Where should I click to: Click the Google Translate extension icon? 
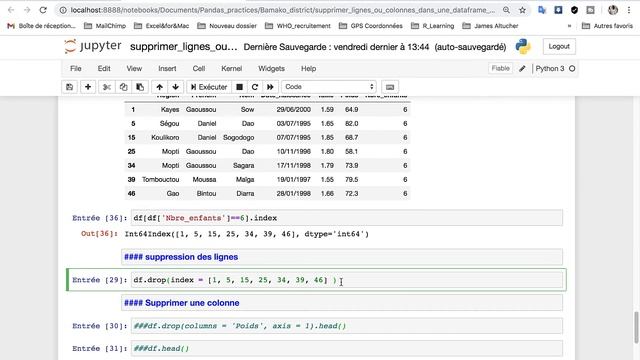tap(542, 10)
